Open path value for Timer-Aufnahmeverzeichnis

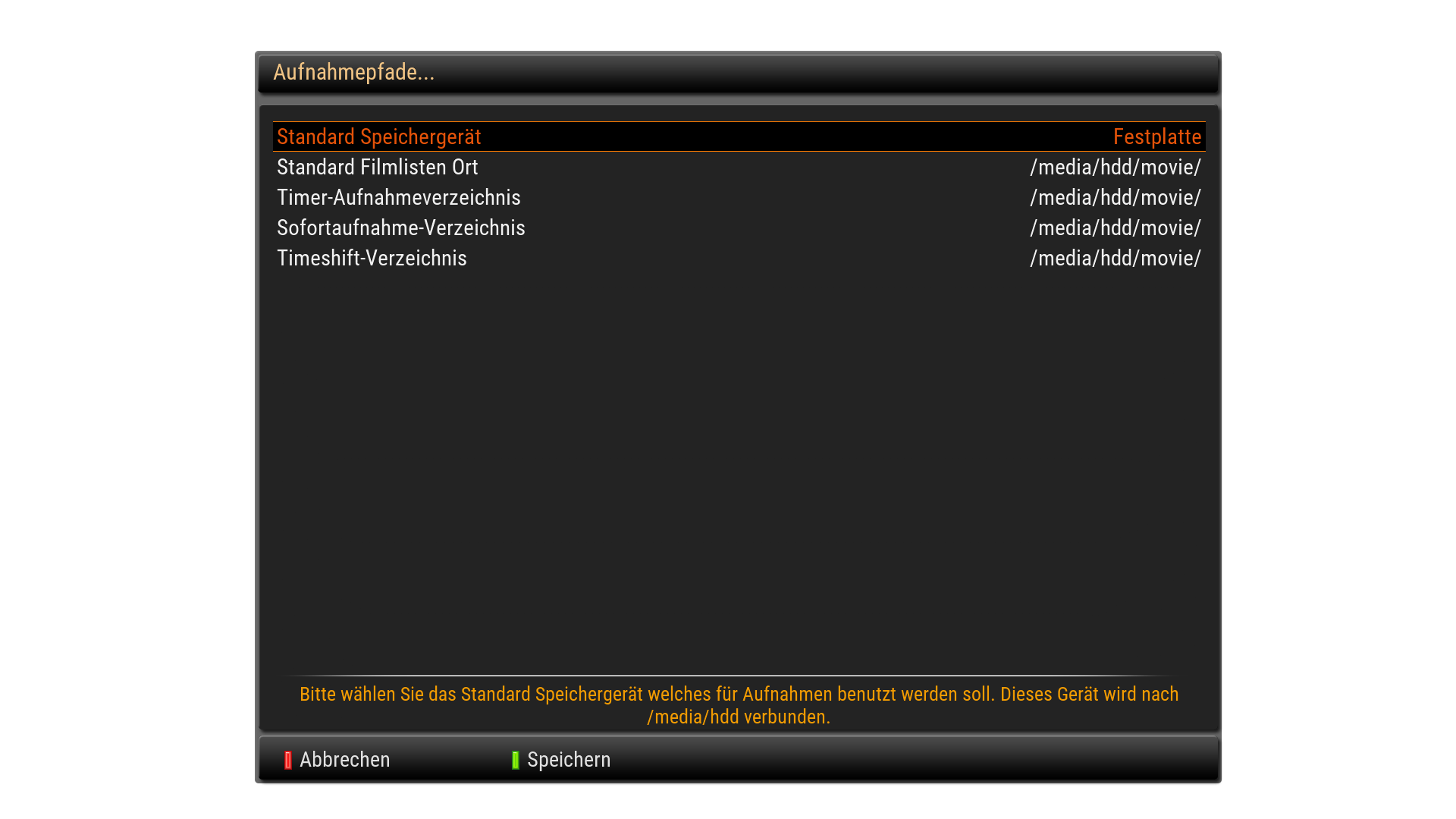pyautogui.click(x=1115, y=198)
